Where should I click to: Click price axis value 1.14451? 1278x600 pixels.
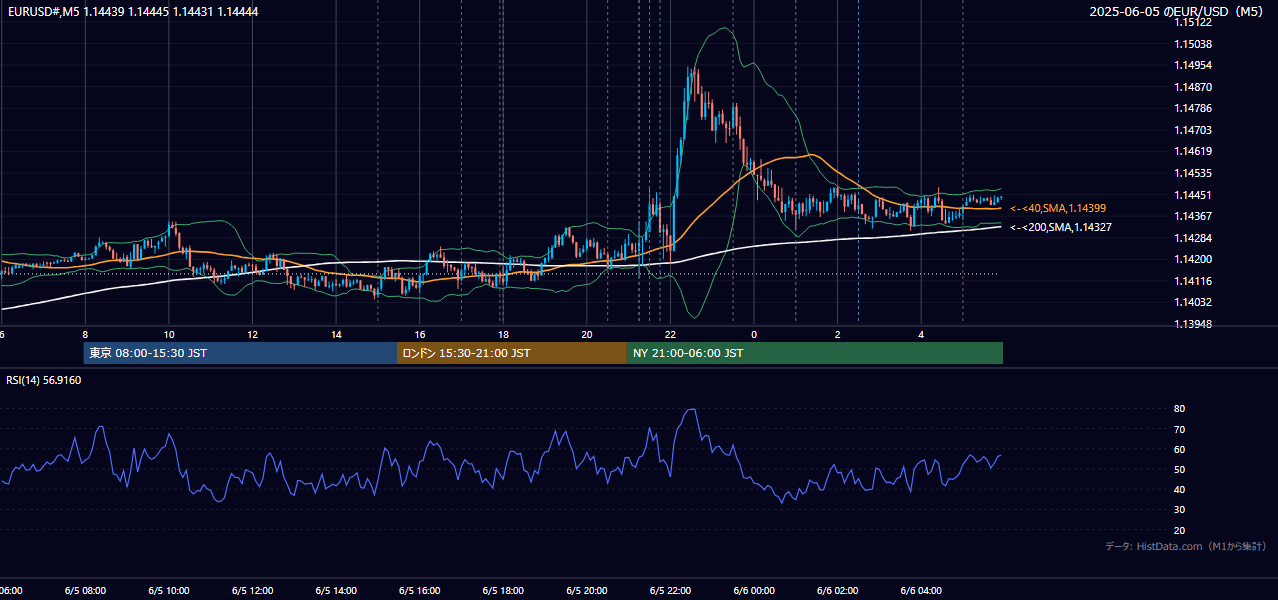[1193, 195]
